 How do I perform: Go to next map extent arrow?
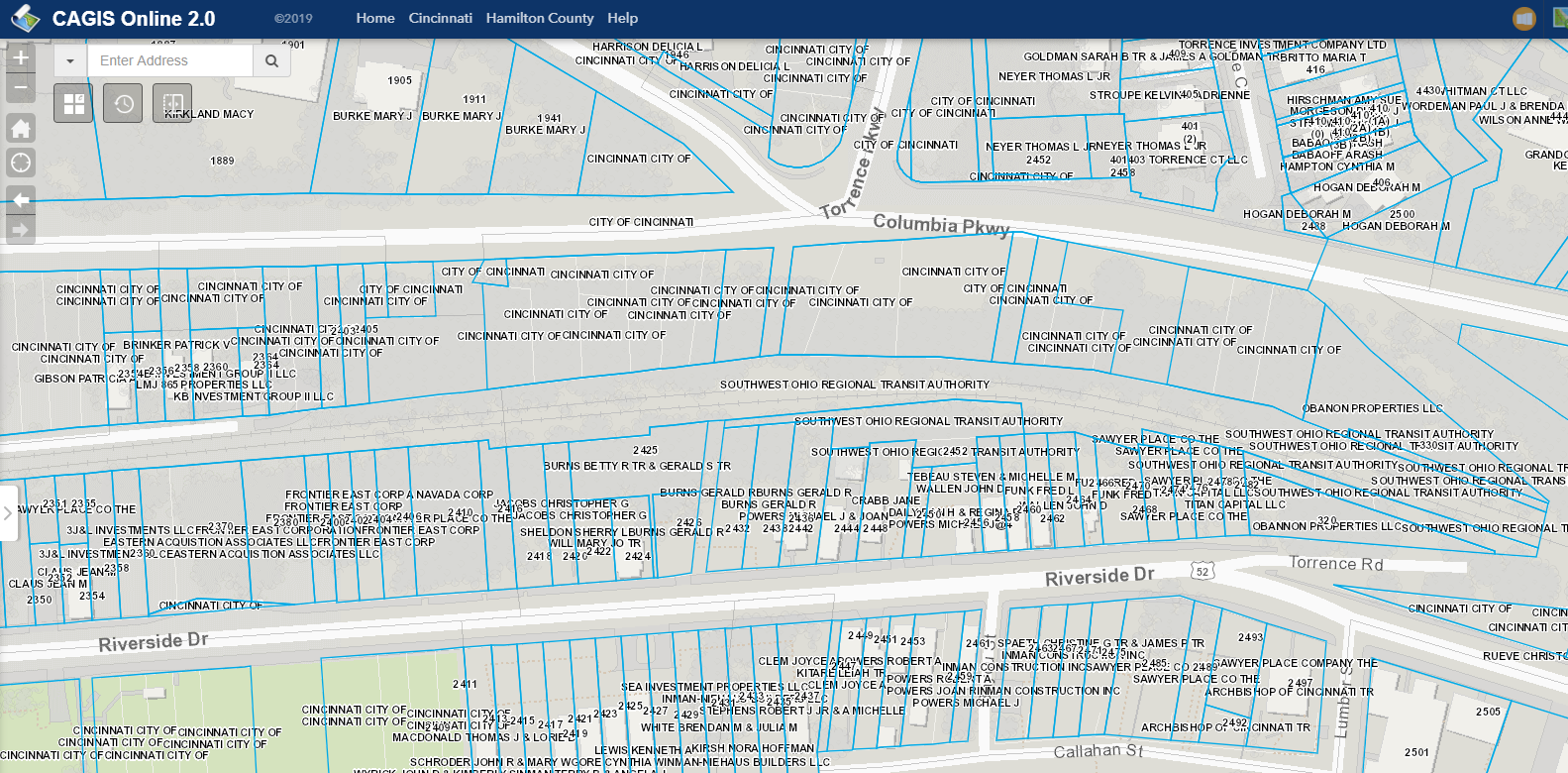pyautogui.click(x=21, y=230)
